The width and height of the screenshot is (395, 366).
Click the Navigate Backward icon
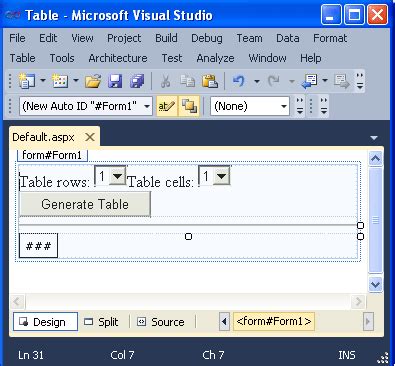coord(309,81)
